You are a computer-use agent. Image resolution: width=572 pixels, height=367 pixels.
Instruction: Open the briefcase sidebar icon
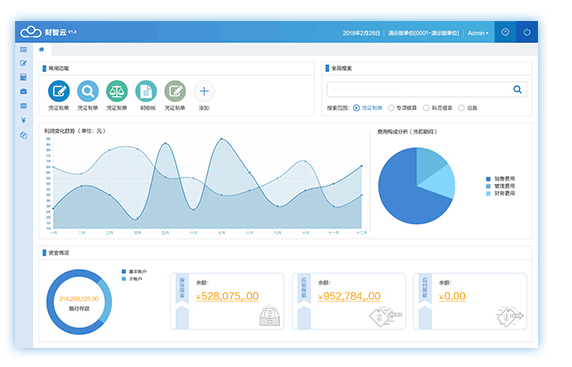24,91
